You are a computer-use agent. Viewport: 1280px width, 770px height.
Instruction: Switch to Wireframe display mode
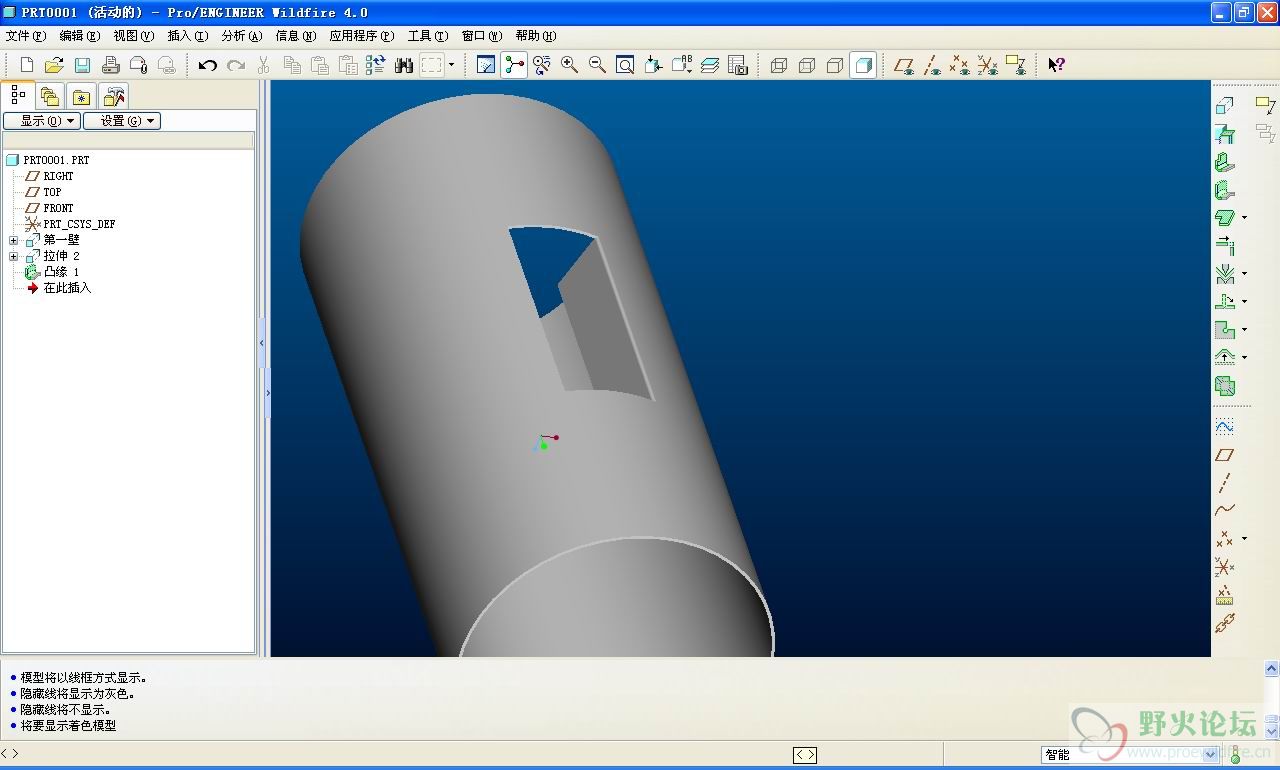(x=779, y=65)
